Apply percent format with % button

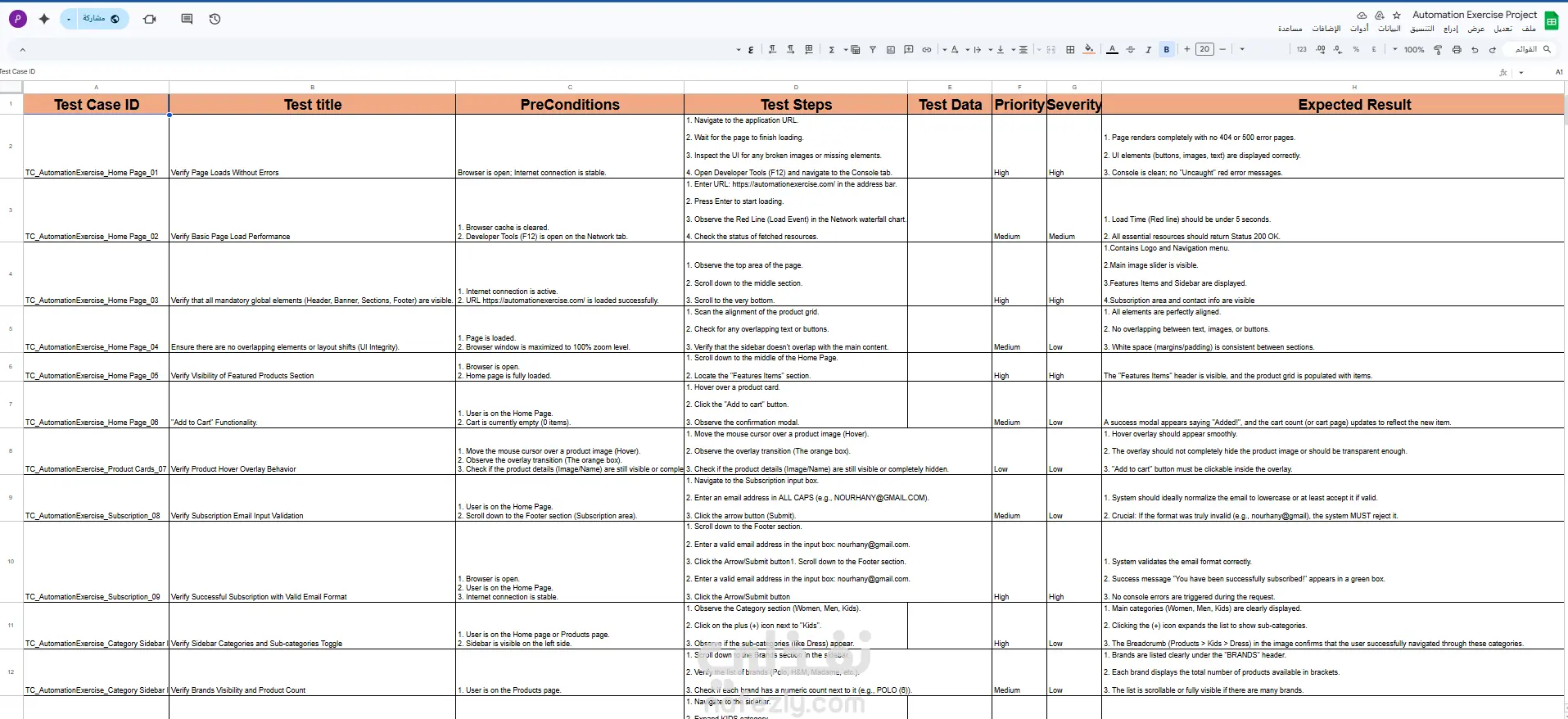coord(1356,49)
